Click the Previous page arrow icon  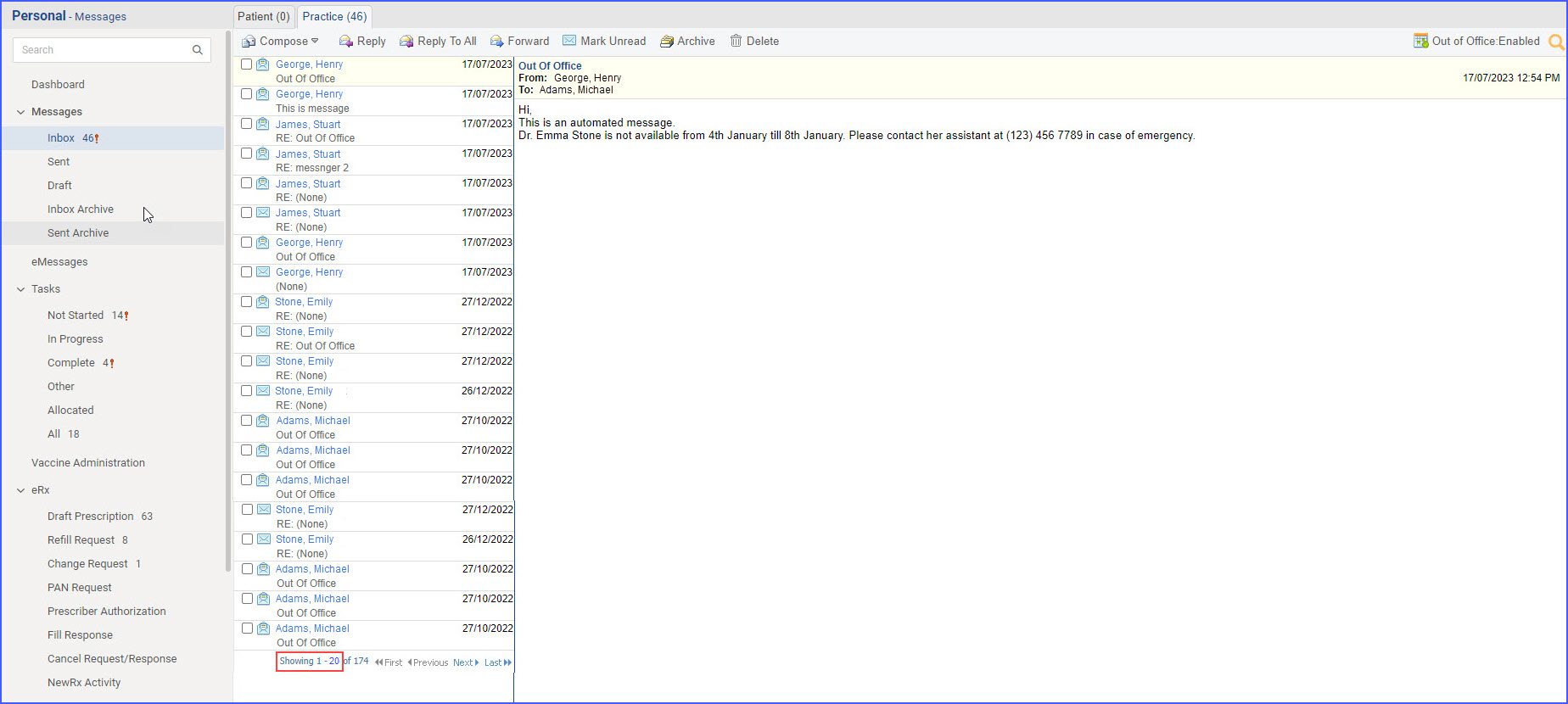410,662
